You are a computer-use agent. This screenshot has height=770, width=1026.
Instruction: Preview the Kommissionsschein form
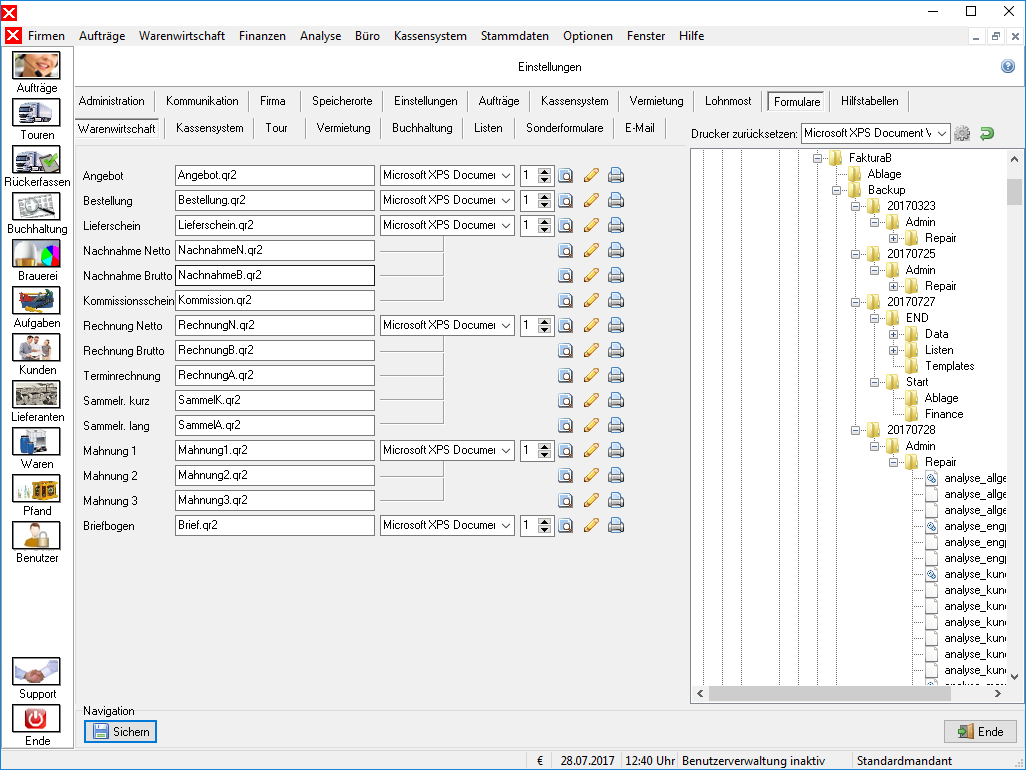565,300
